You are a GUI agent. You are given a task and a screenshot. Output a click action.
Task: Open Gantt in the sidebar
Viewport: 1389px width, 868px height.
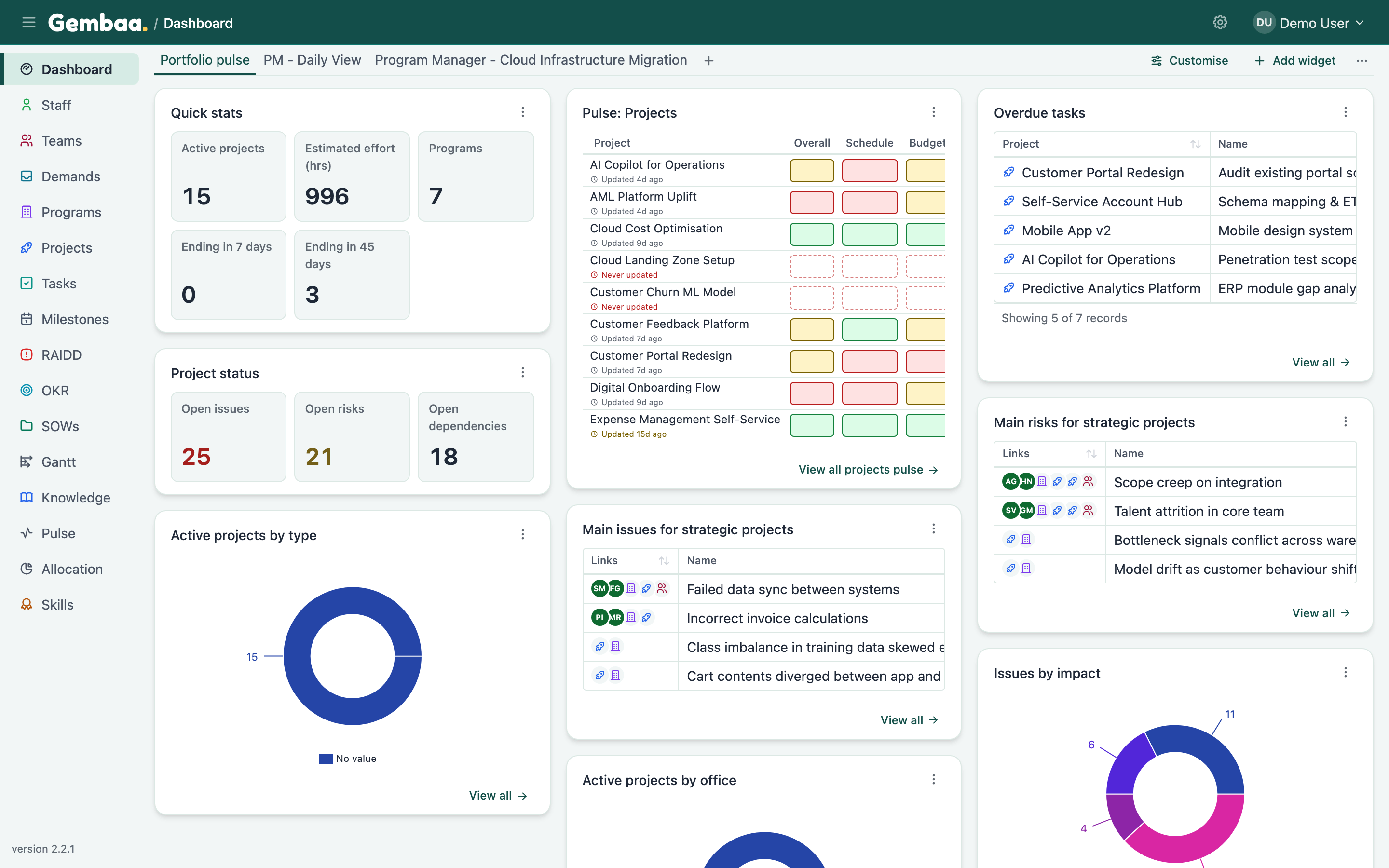click(69, 461)
